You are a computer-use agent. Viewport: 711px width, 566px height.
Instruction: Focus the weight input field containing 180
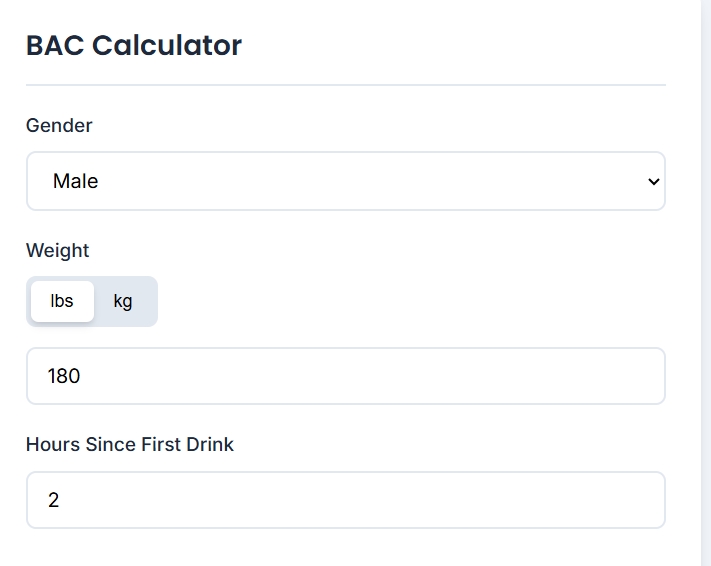click(x=346, y=376)
